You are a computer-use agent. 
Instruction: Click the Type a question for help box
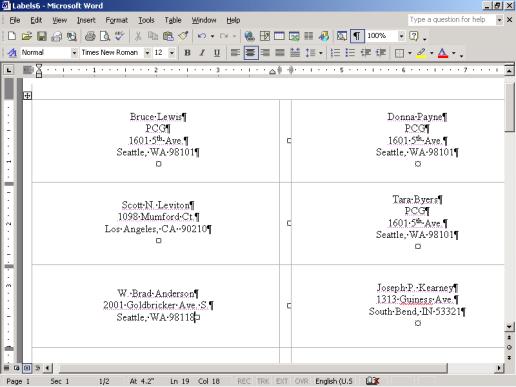point(452,20)
